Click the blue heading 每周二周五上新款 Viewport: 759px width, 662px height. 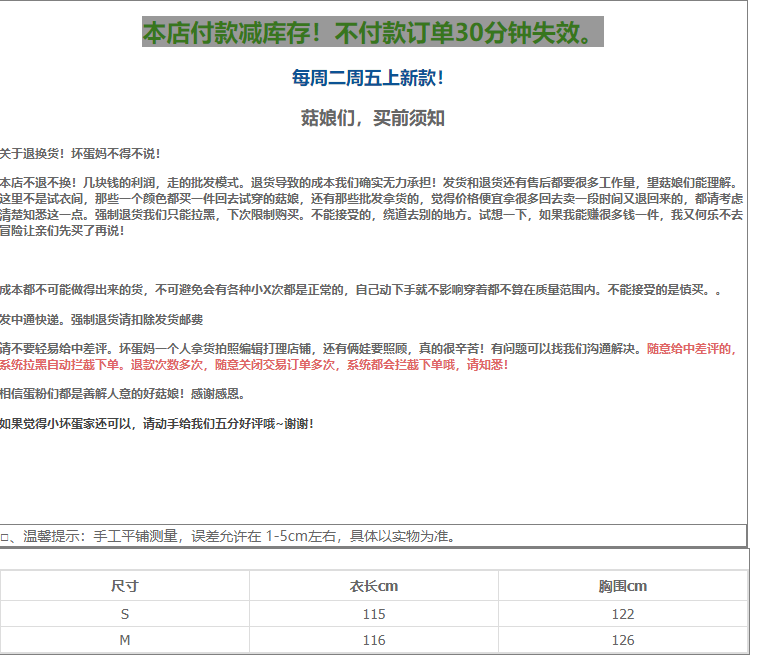click(x=368, y=78)
